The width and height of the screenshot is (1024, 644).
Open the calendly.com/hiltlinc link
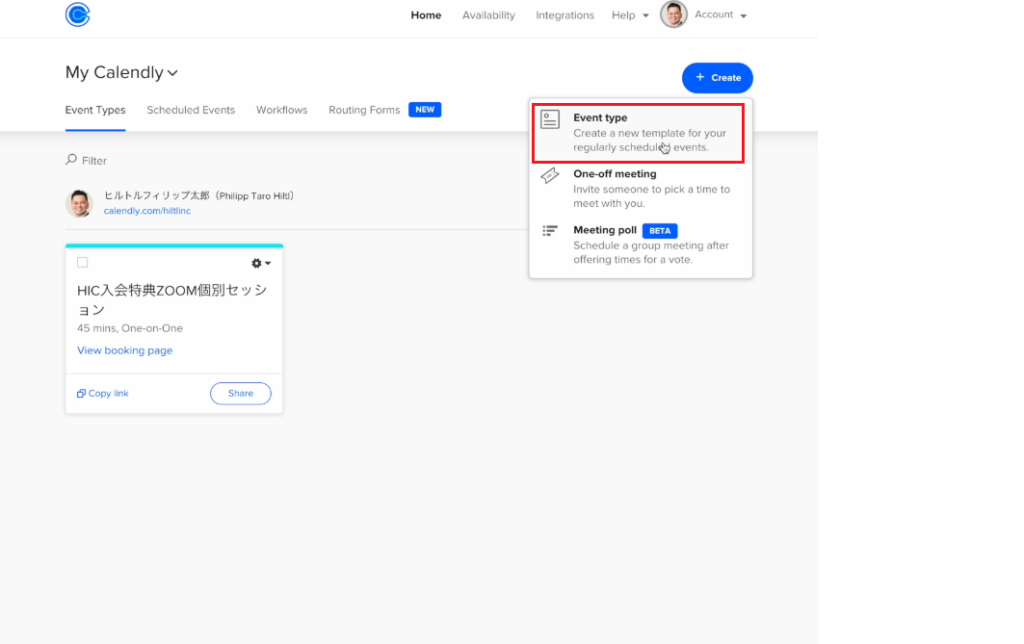(x=147, y=211)
